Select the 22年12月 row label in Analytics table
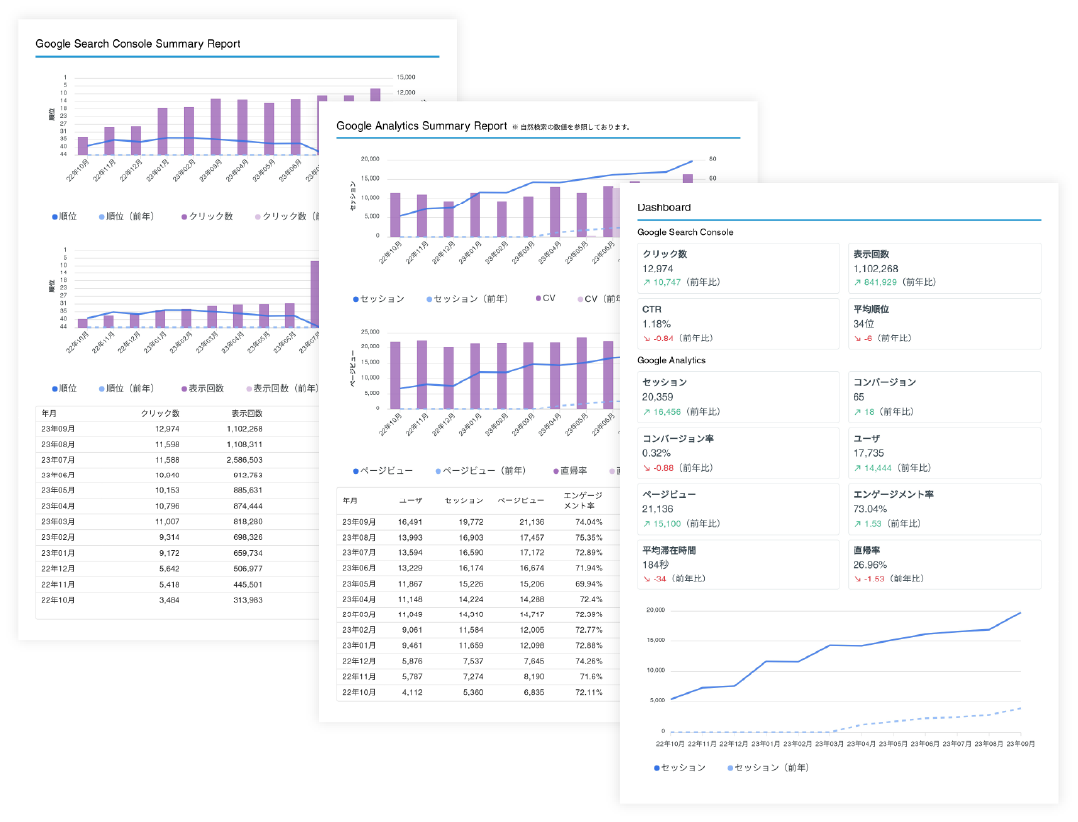Viewport: 1078px width, 822px height. (x=359, y=661)
